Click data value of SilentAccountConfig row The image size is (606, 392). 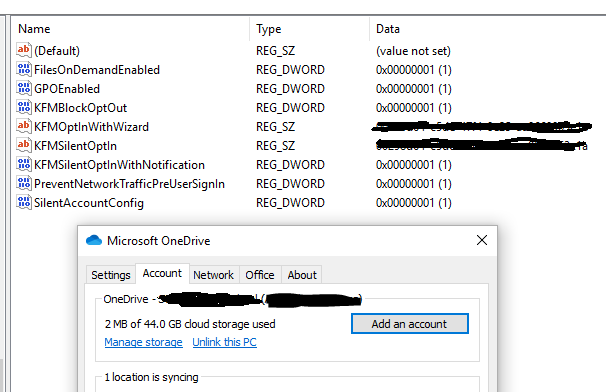pyautogui.click(x=414, y=202)
